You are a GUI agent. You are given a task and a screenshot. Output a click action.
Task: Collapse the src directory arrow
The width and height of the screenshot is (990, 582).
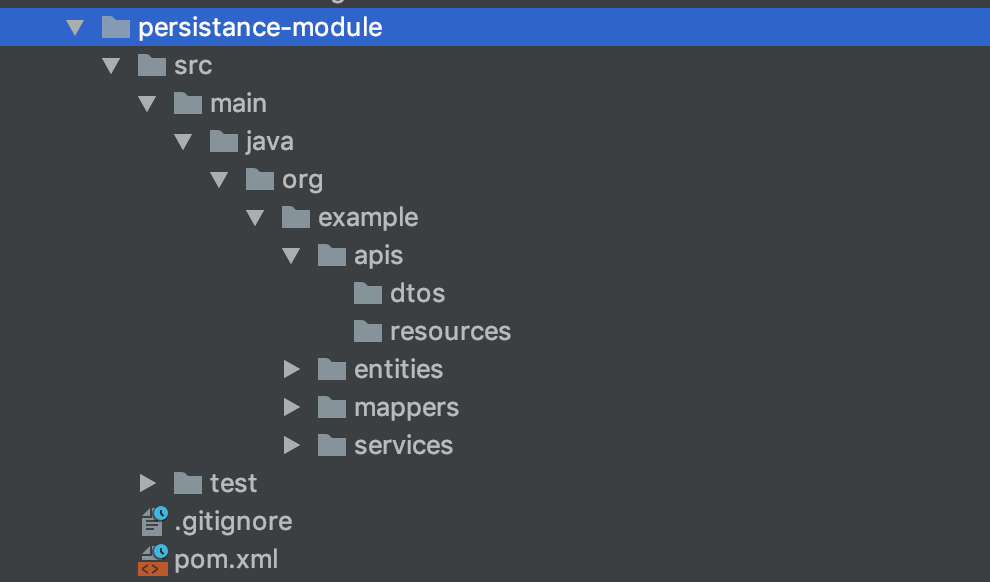tap(111, 65)
